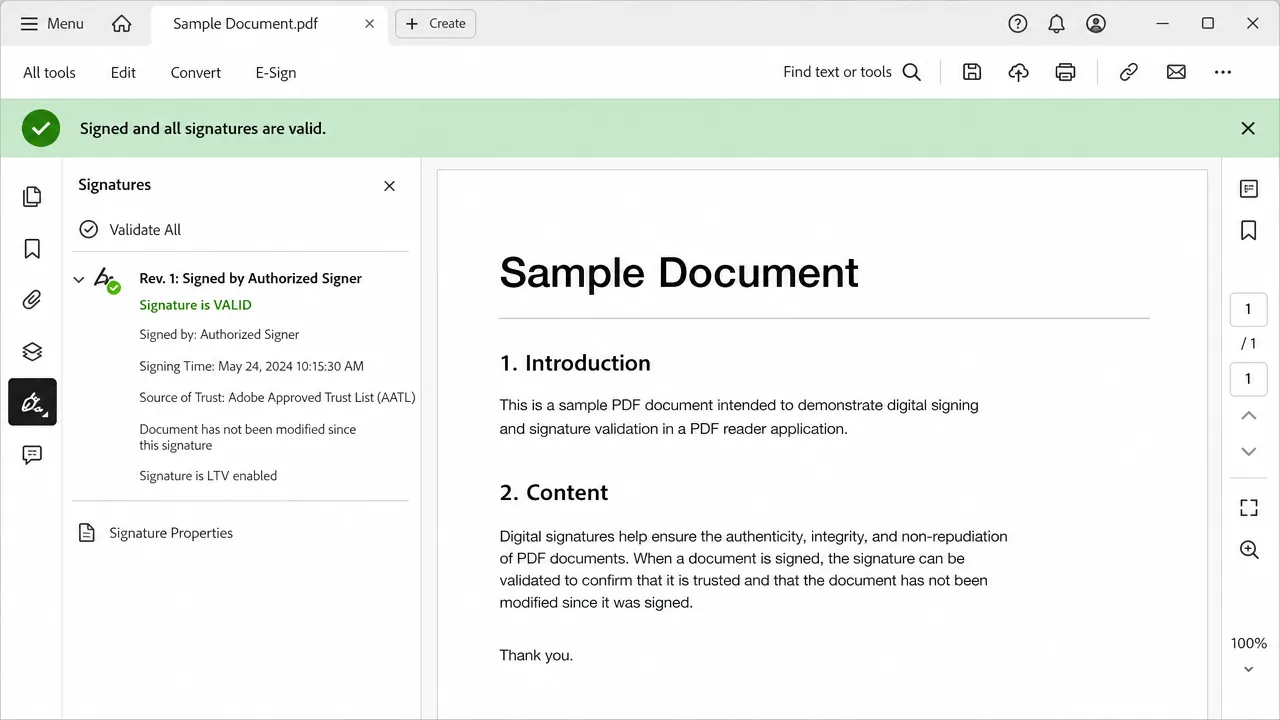Open the Edit menu
The image size is (1280, 720).
point(123,72)
